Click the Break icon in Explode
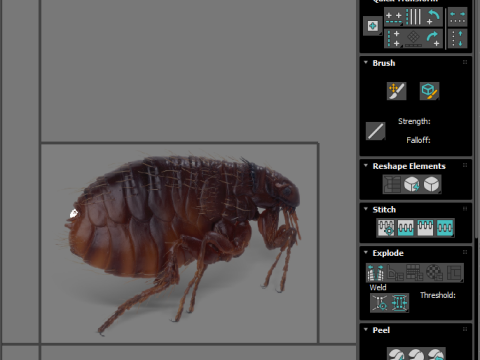This screenshot has width=480, height=360. [x=376, y=273]
